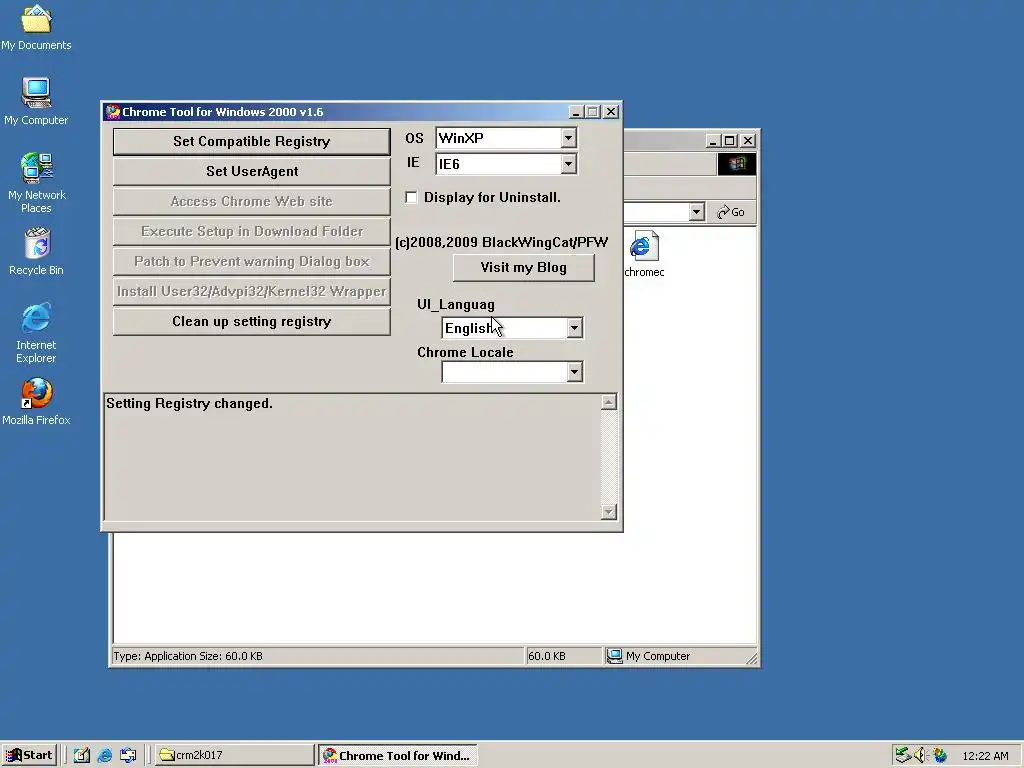The width and height of the screenshot is (1024, 768).
Task: Switch to crm2k017 taskbar window
Action: (x=234, y=755)
